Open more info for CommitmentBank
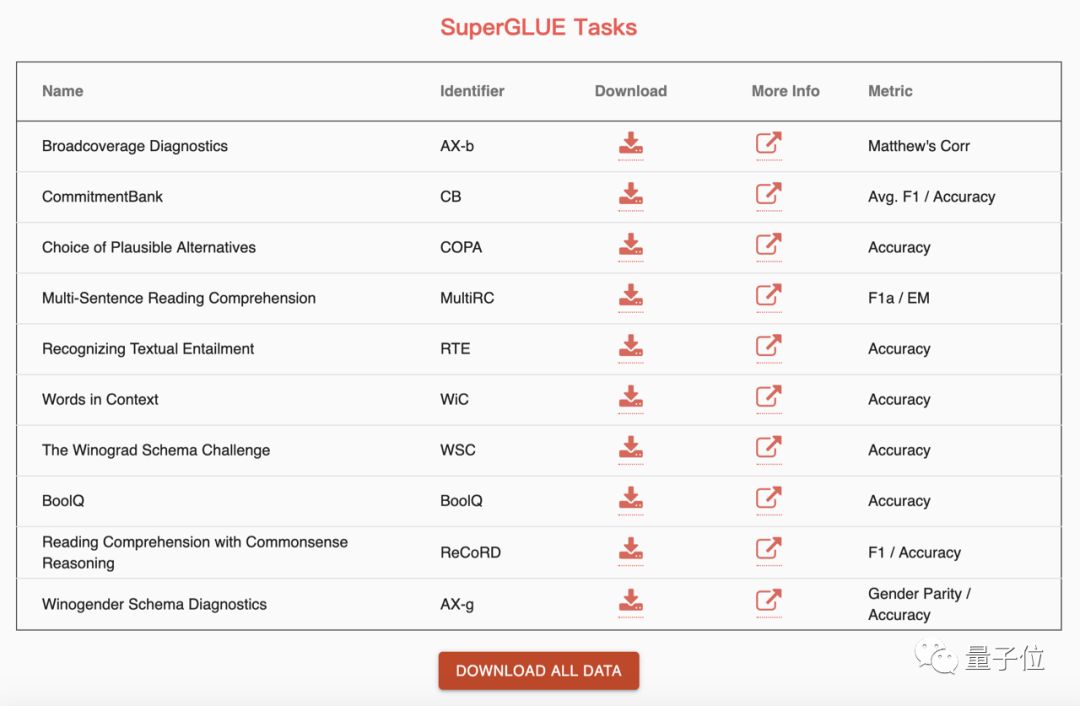1080x706 pixels. pos(769,194)
